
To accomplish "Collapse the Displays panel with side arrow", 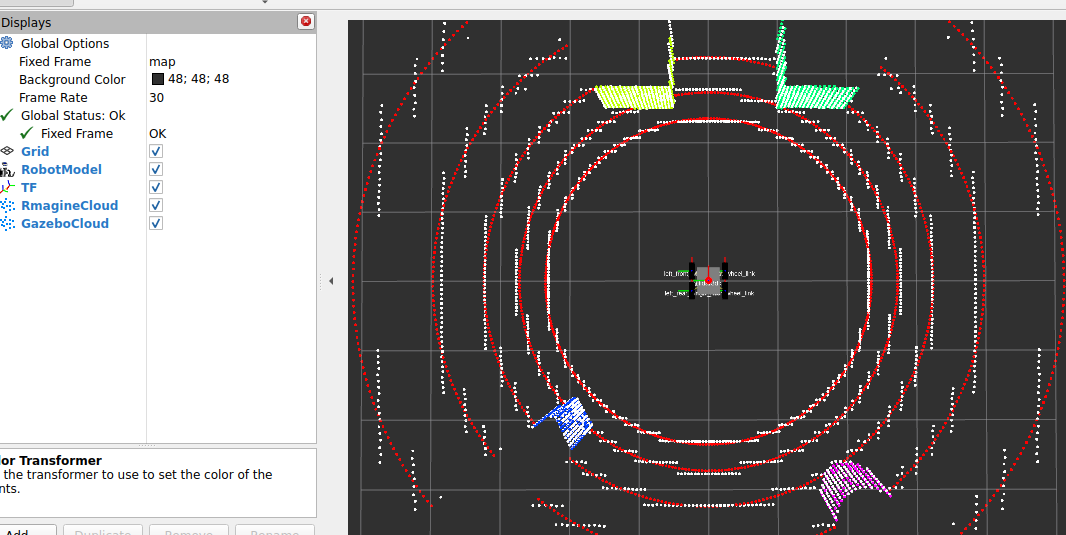I will click(330, 281).
